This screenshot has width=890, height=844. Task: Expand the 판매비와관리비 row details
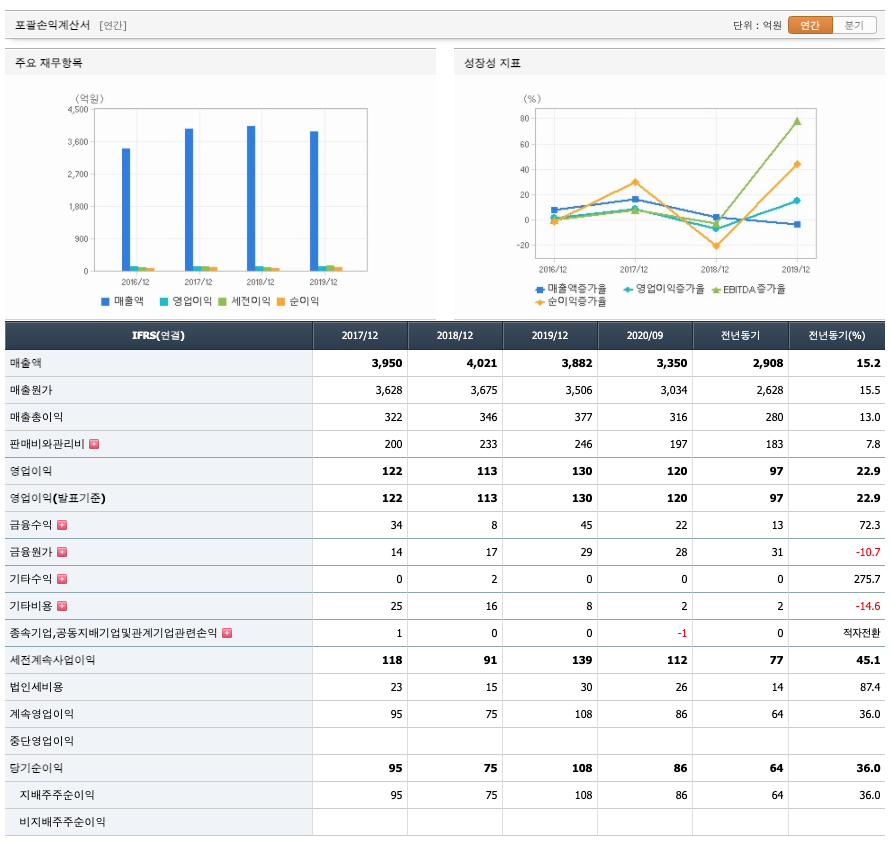click(x=94, y=444)
